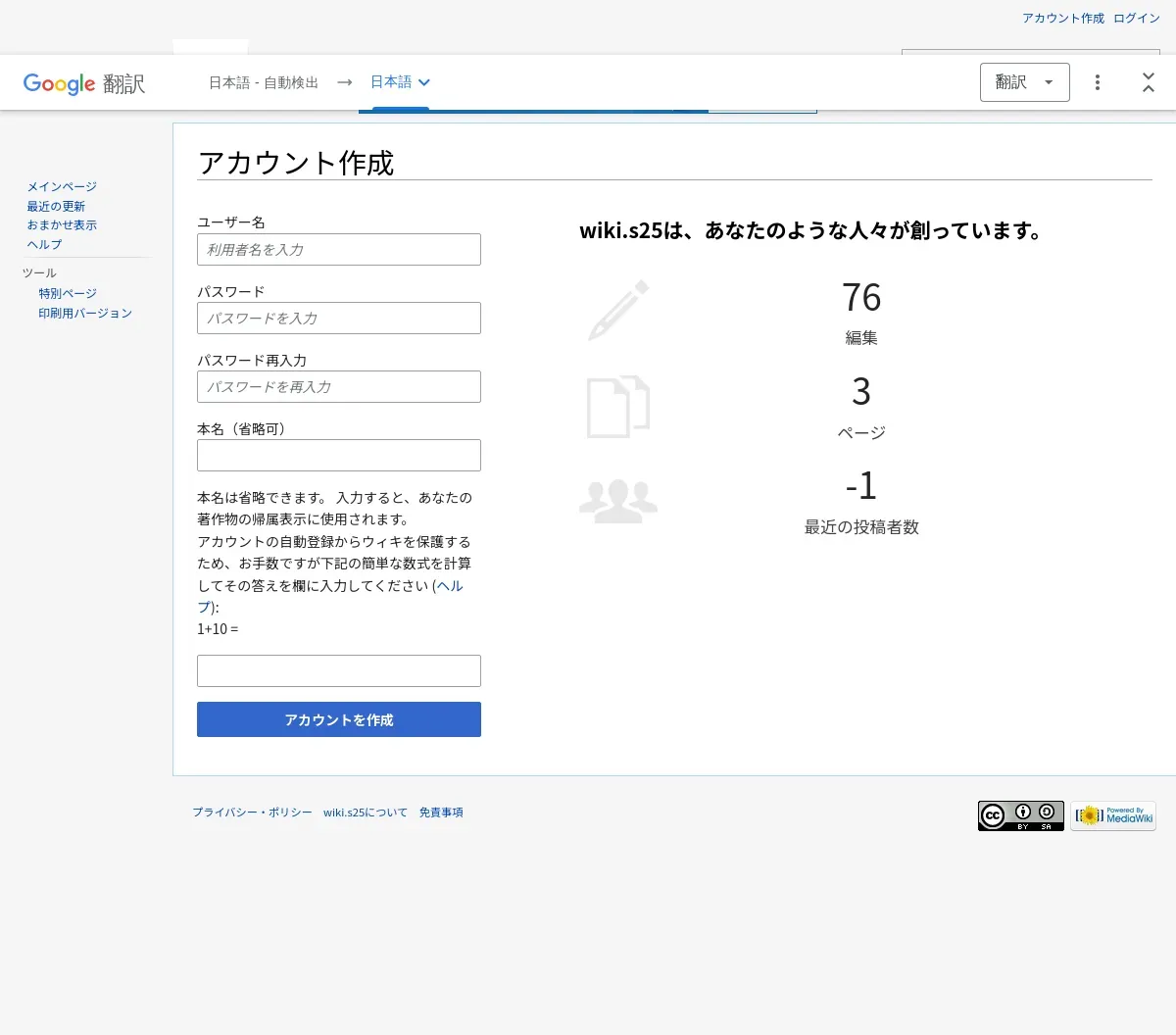Screen dimensions: 1176x1035
Task: Click the Powered by MediaWiki badge
Action: coord(1112,815)
